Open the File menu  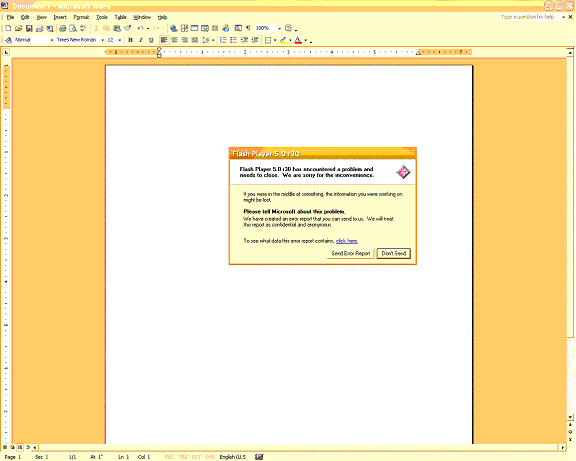coord(10,17)
